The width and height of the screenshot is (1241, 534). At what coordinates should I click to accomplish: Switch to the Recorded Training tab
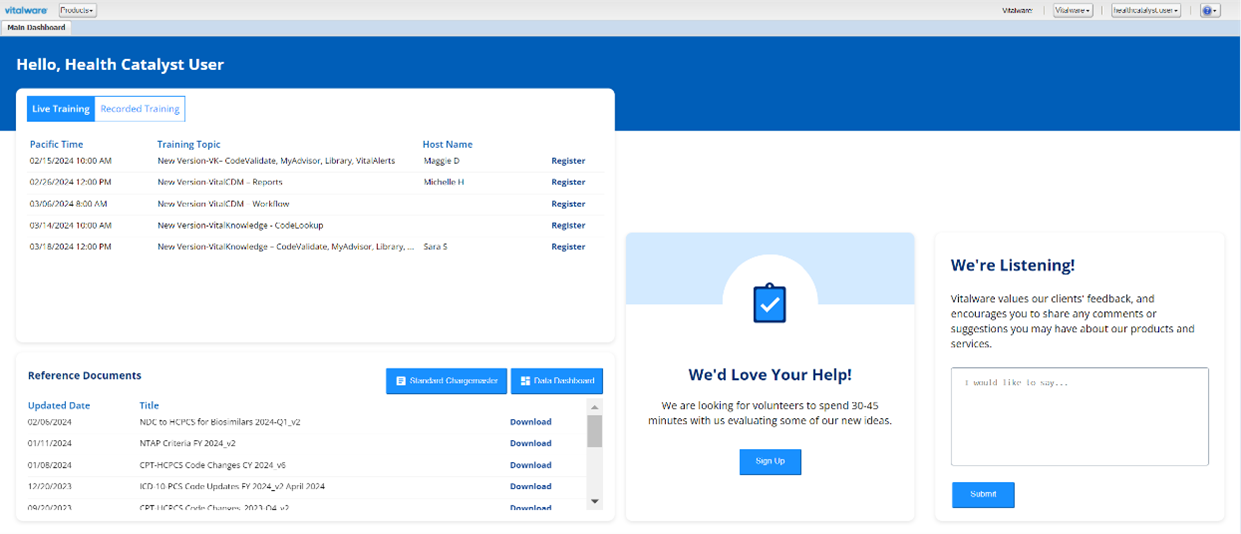click(140, 109)
